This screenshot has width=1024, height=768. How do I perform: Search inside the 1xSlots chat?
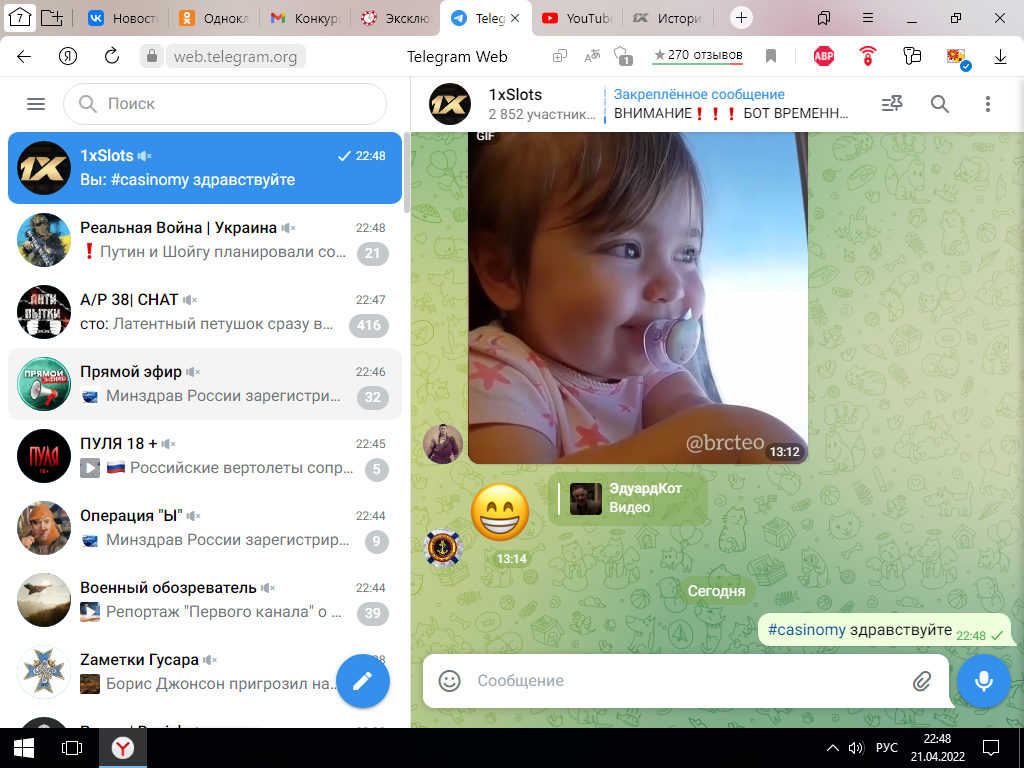(x=940, y=104)
